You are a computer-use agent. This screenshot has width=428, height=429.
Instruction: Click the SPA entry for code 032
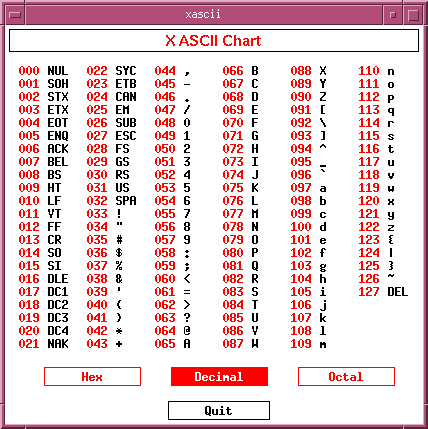(126, 201)
